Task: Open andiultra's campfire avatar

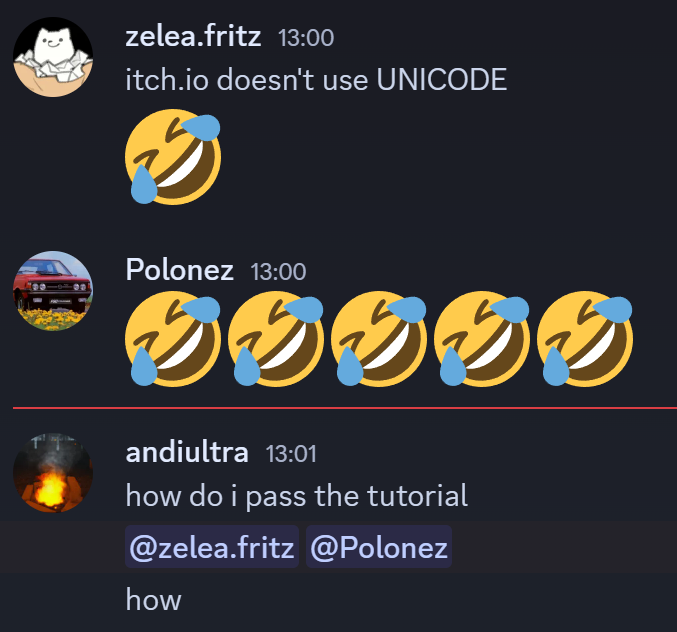Action: click(53, 473)
